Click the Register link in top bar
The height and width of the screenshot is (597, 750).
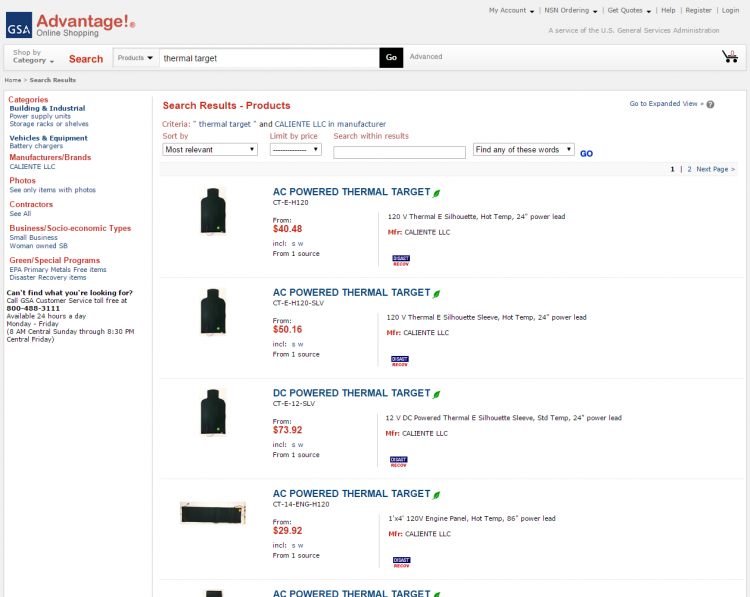(x=698, y=11)
